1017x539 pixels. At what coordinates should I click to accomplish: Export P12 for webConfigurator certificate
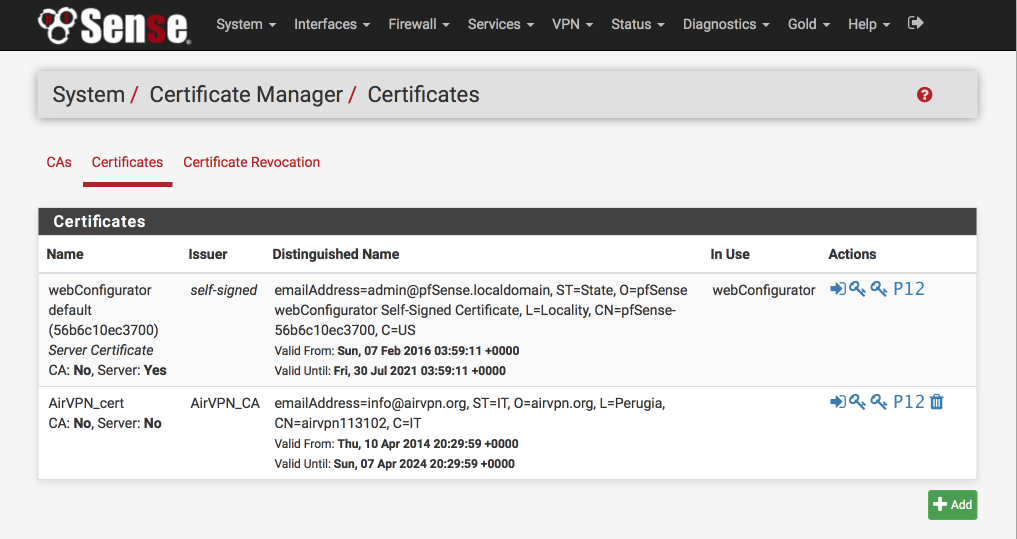909,289
